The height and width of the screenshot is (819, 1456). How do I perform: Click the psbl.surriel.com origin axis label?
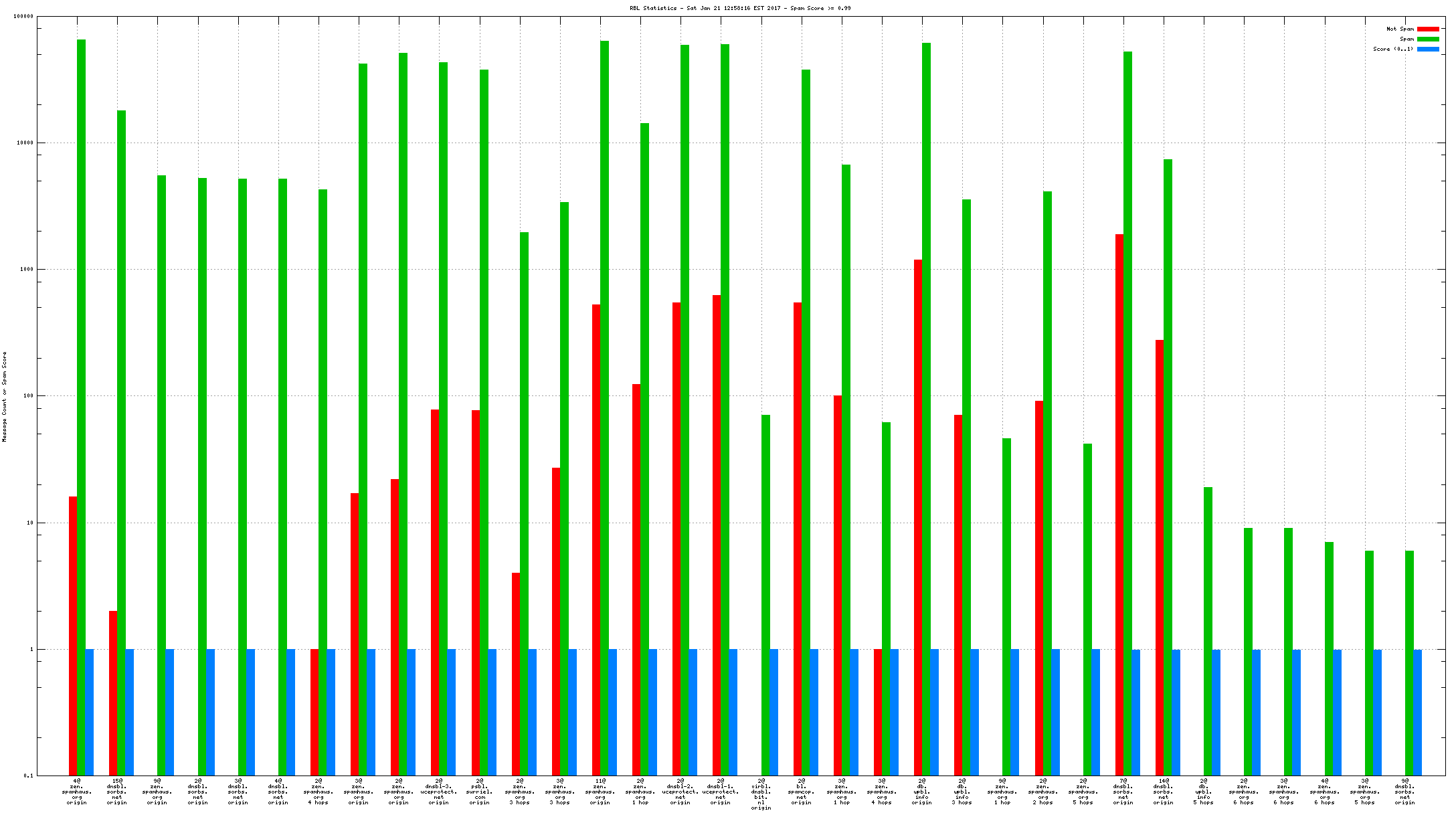click(x=479, y=792)
